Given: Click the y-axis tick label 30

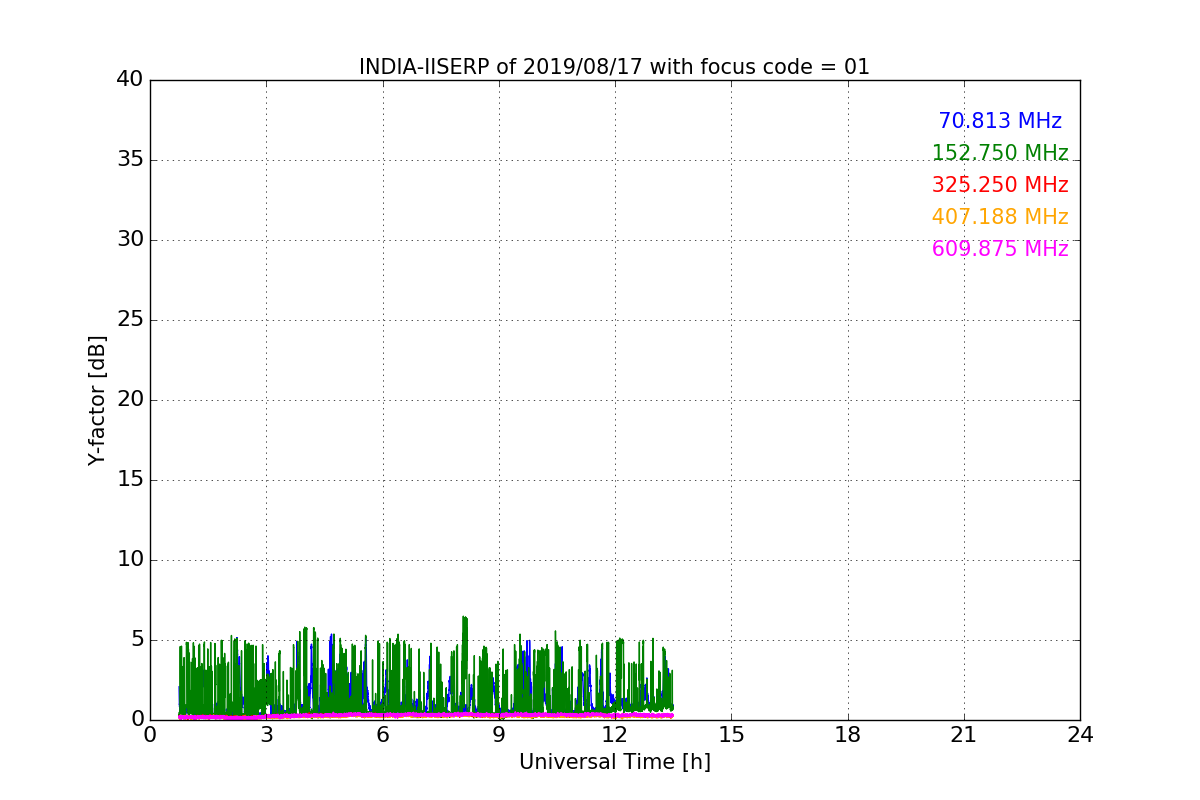Looking at the screenshot, I should click(130, 240).
